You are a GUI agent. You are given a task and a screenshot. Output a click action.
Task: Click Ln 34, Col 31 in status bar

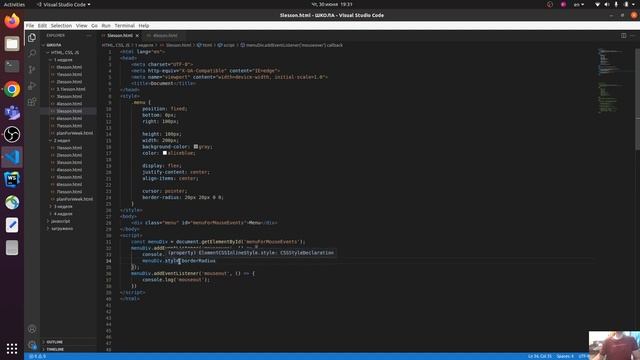point(540,356)
